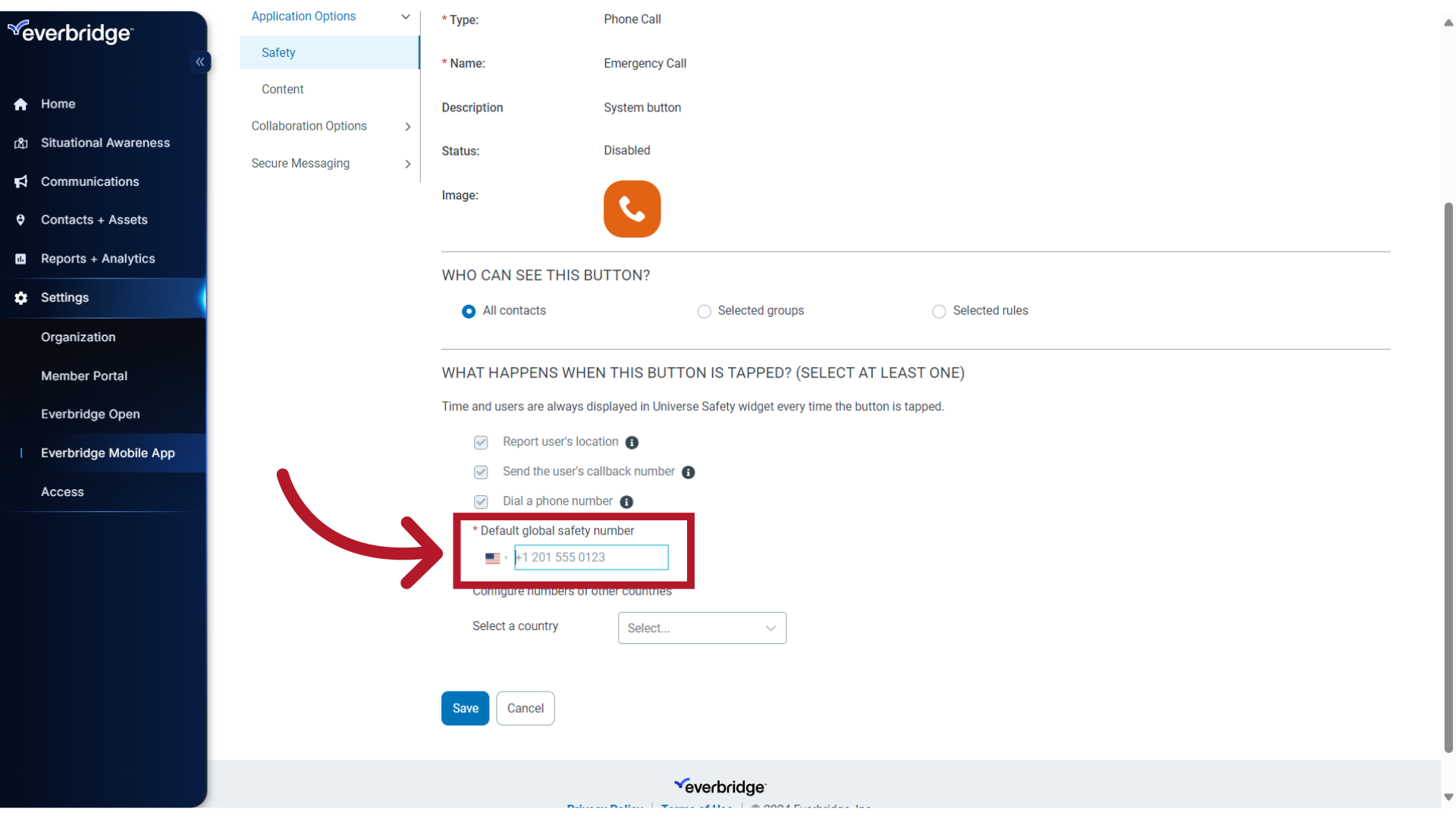1456x819 pixels.
Task: Click the Cancel button
Action: pyautogui.click(x=525, y=708)
